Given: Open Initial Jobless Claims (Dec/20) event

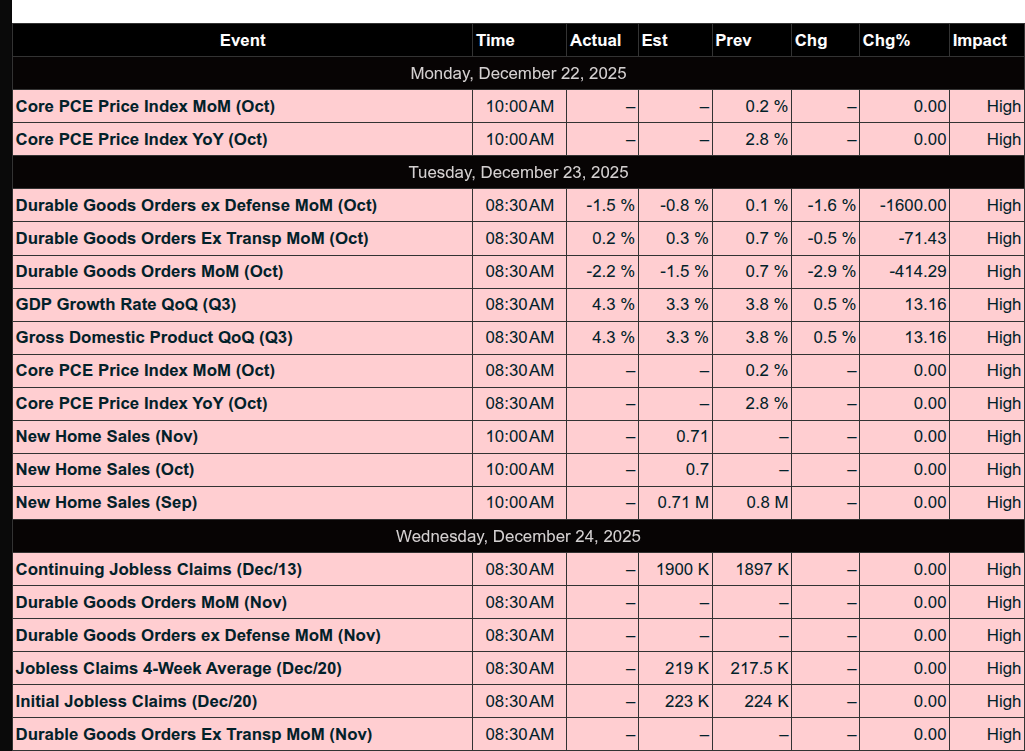Looking at the screenshot, I should pos(136,701).
